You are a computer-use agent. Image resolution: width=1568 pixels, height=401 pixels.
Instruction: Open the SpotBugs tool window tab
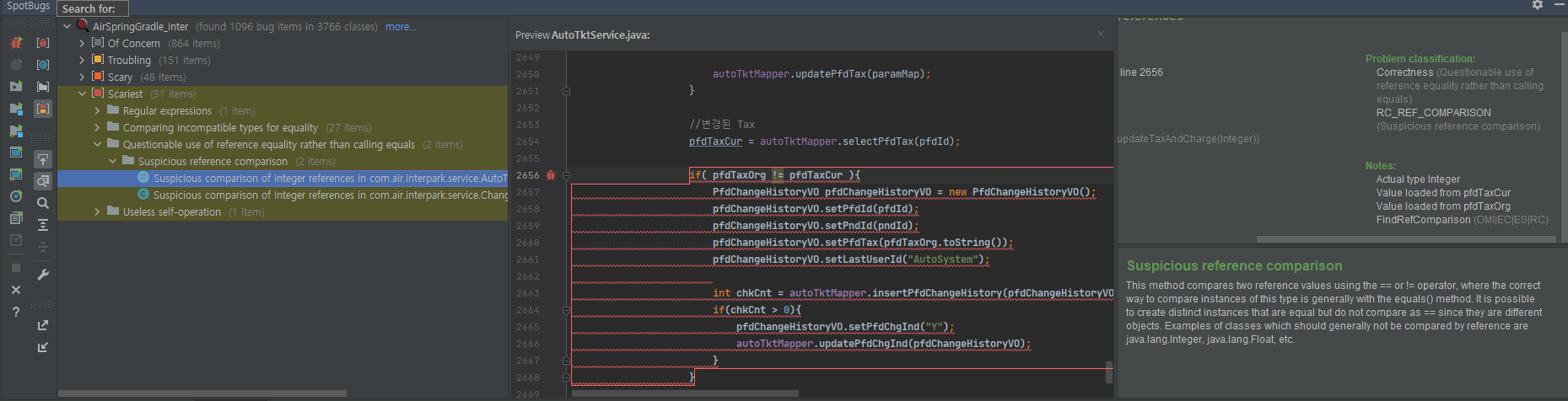(29, 6)
